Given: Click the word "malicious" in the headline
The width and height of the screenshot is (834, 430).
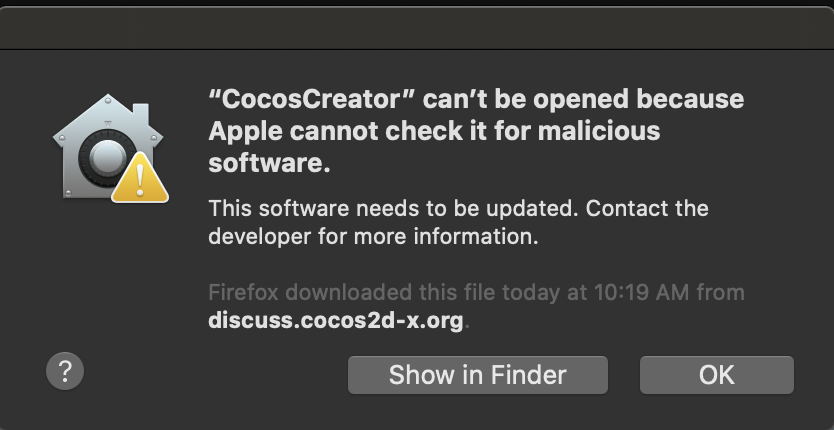Looking at the screenshot, I should pos(598,131).
